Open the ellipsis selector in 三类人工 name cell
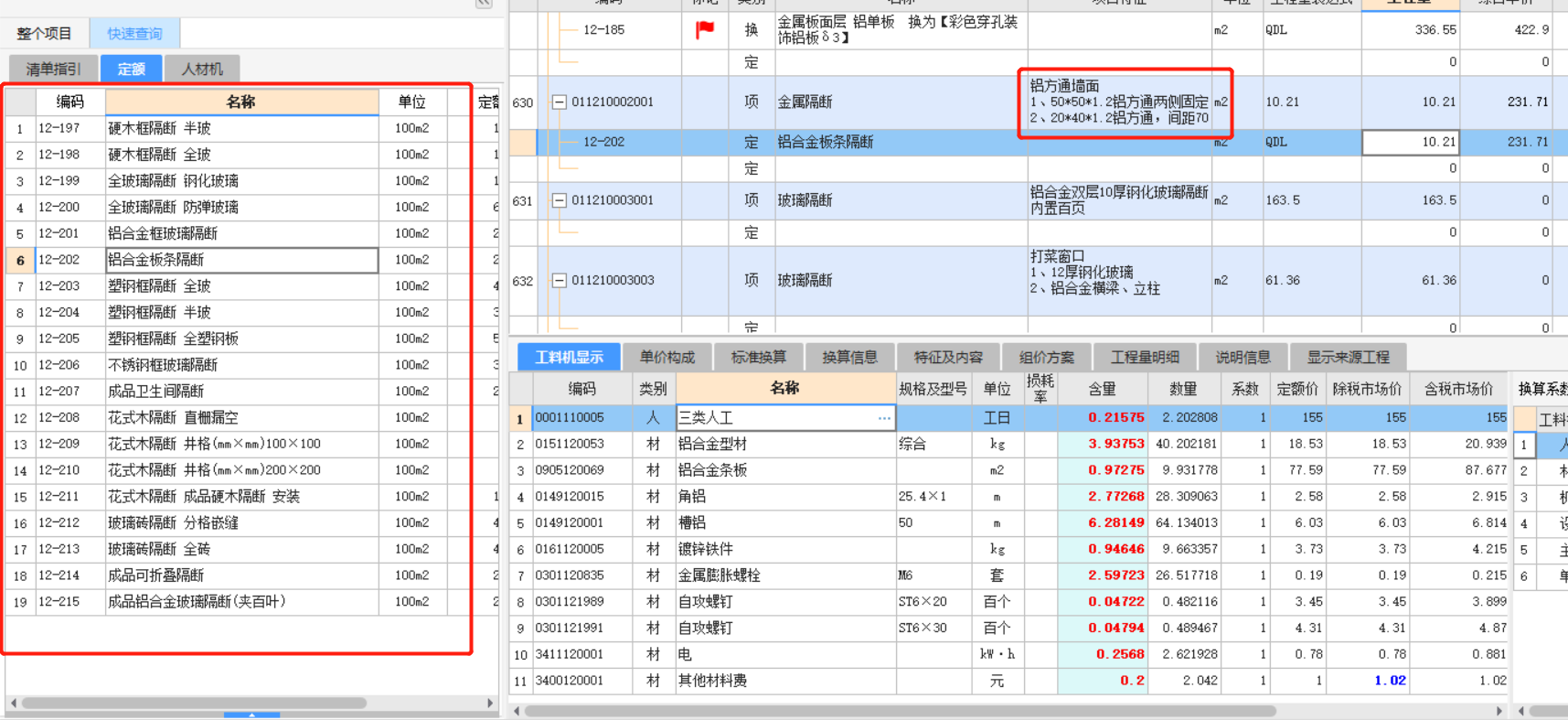Image resolution: width=1568 pixels, height=720 pixels. [884, 418]
